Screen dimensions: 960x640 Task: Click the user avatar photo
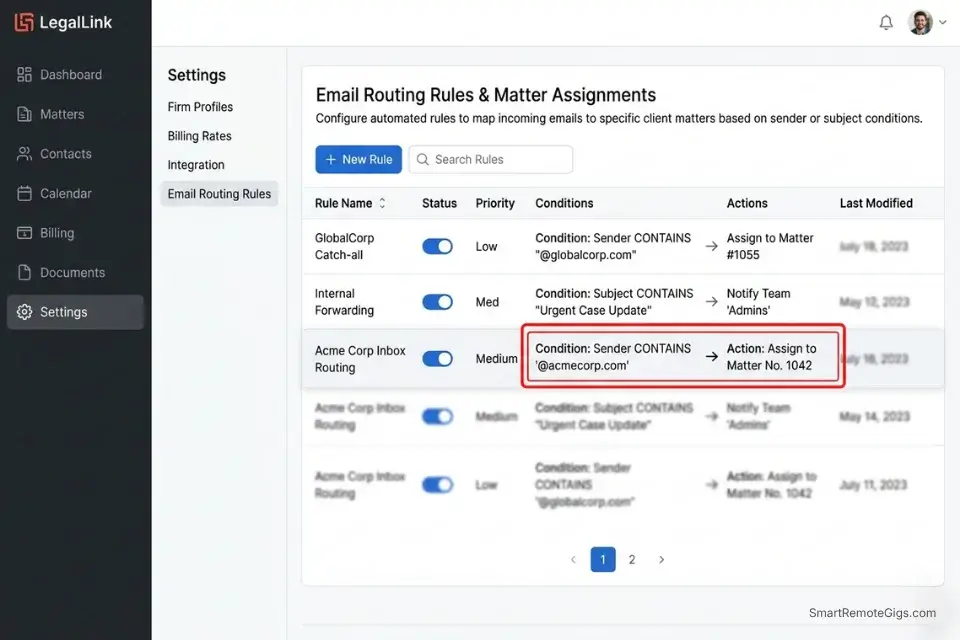pos(920,23)
